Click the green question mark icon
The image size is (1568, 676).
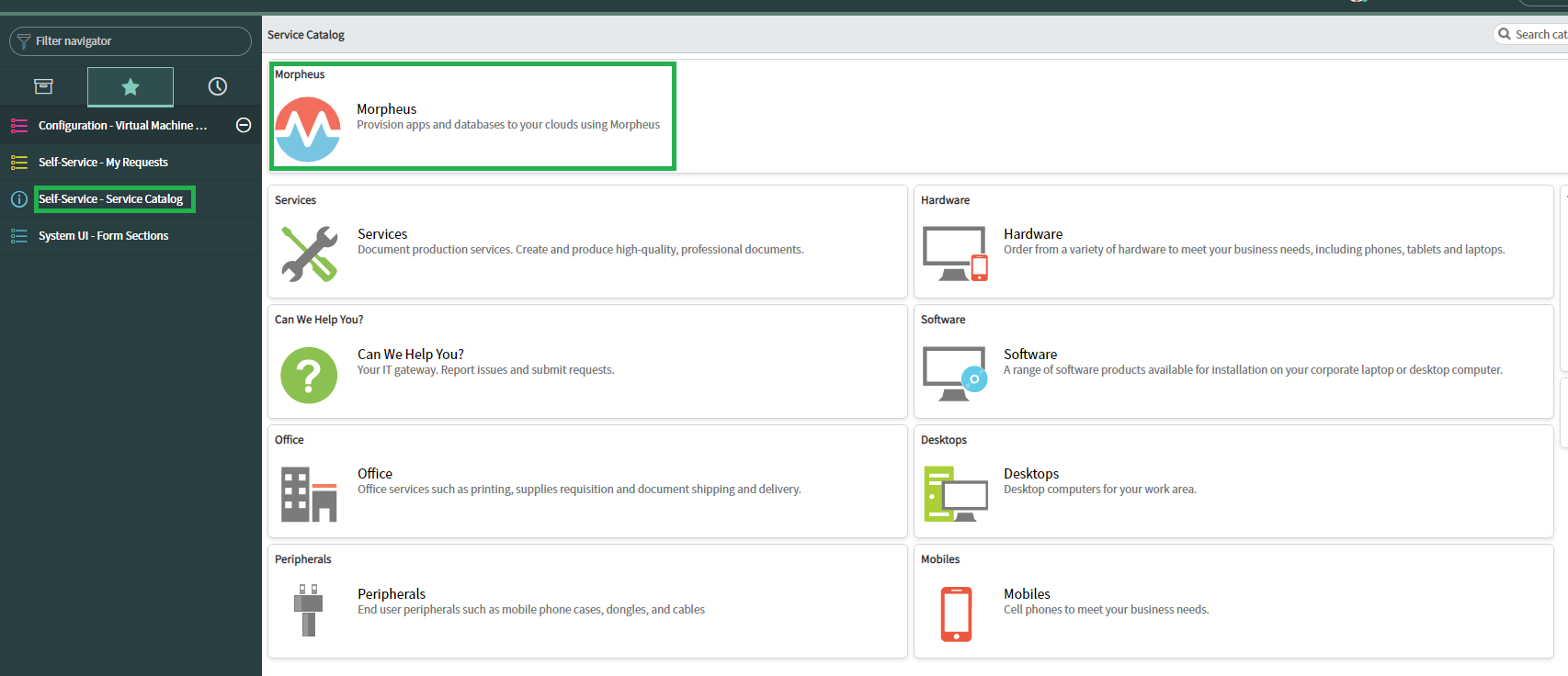click(x=309, y=375)
